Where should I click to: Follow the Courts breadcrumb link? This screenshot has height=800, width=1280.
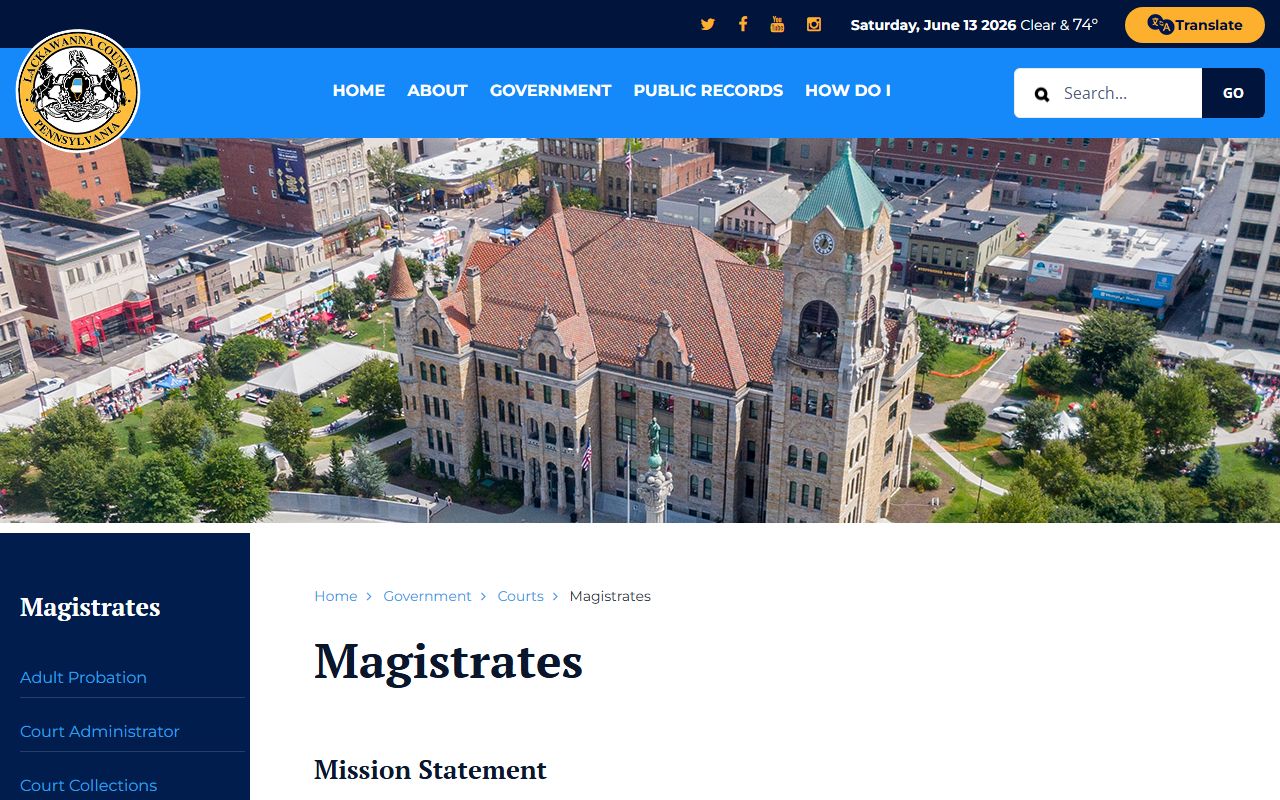(x=521, y=596)
